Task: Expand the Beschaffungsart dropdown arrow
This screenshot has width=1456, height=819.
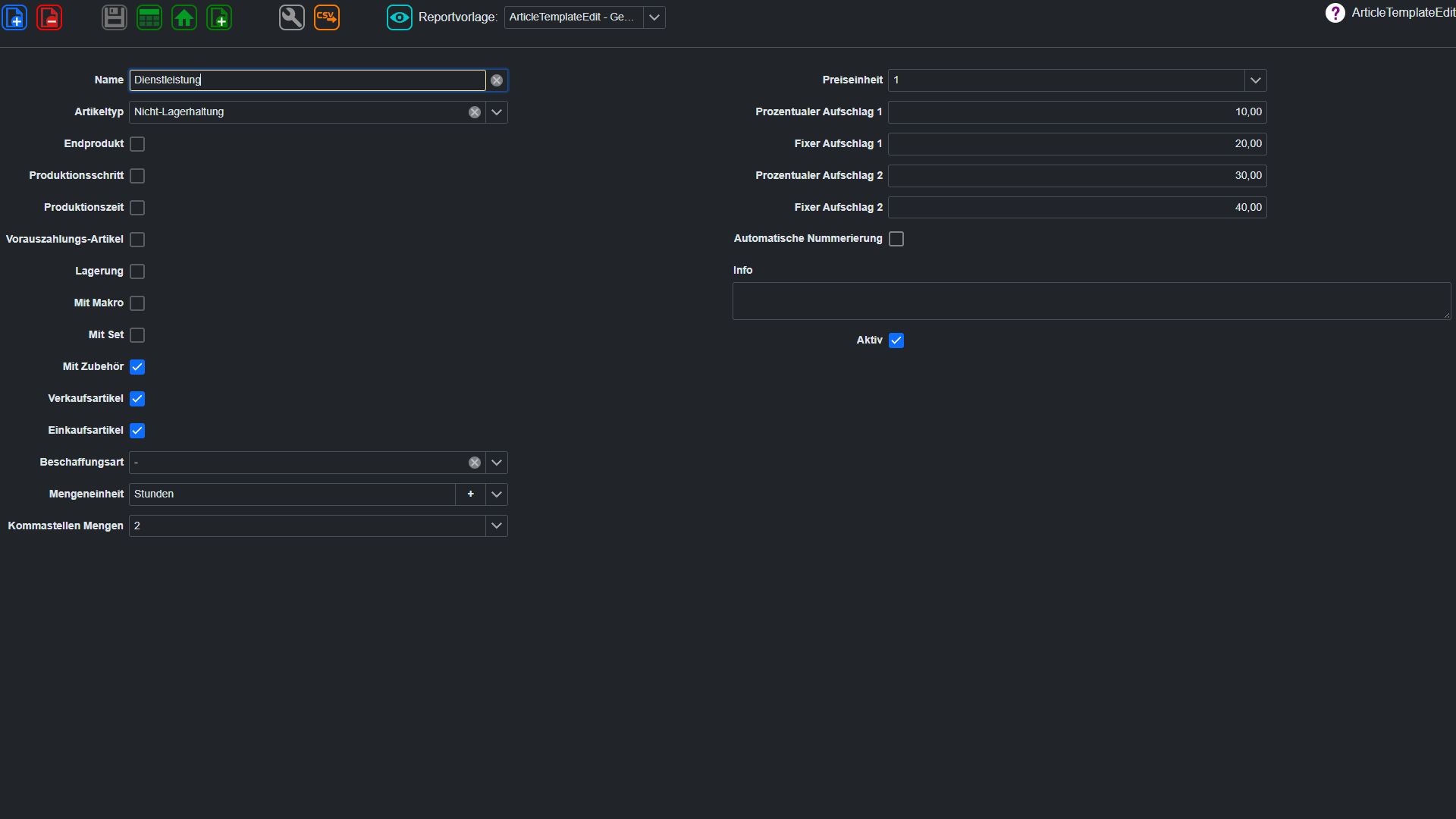Action: [497, 463]
